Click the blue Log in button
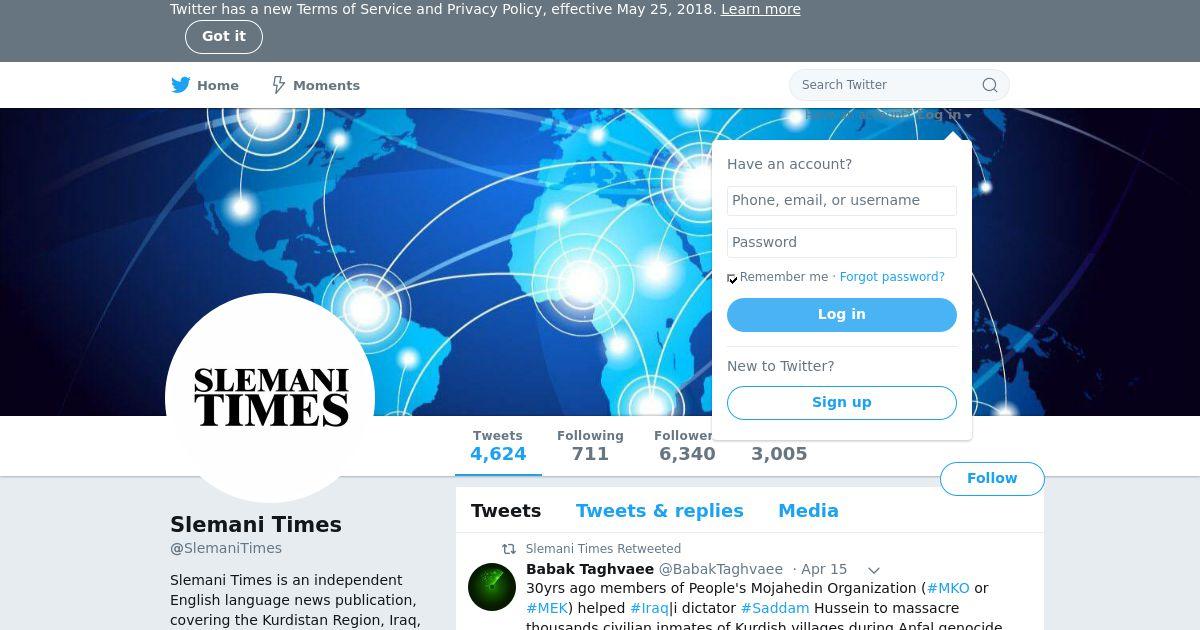The width and height of the screenshot is (1200, 630). (x=842, y=315)
